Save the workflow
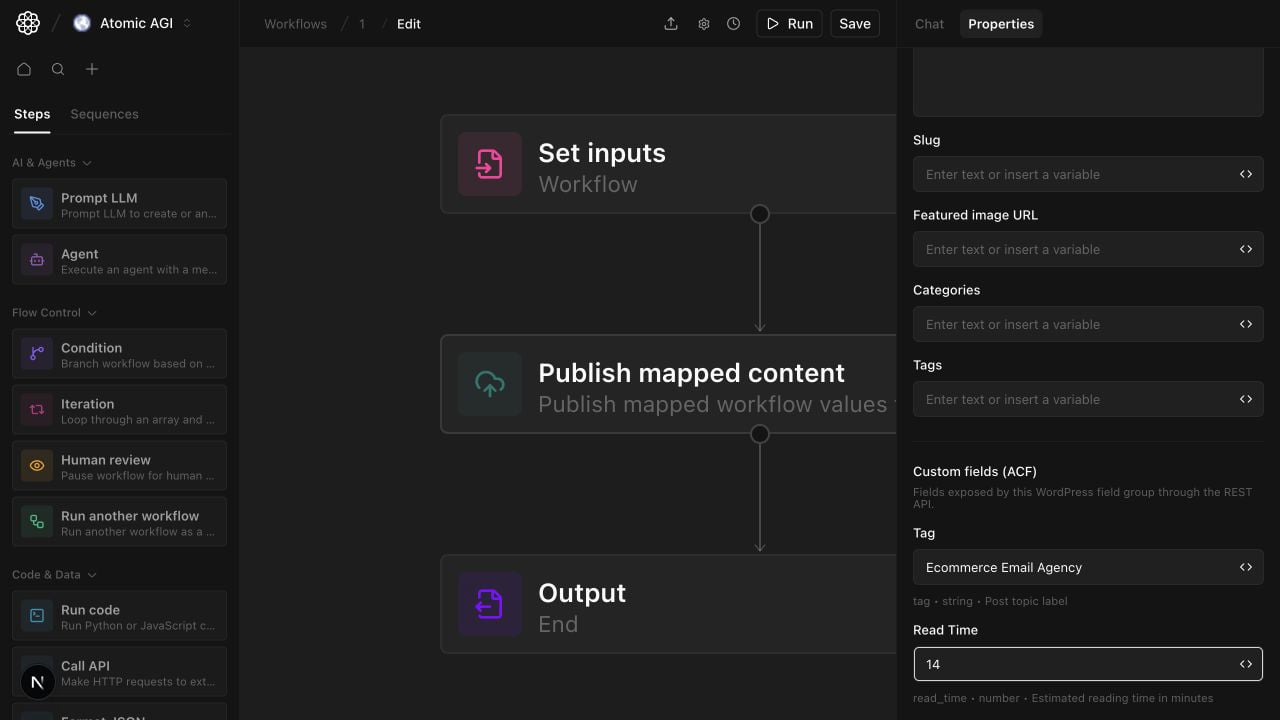Image resolution: width=1280 pixels, height=720 pixels. coord(855,24)
